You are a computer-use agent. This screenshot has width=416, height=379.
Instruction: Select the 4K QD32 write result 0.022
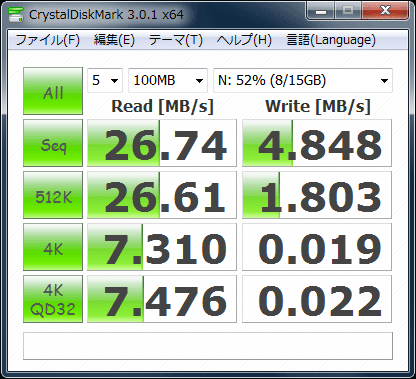pyautogui.click(x=317, y=299)
